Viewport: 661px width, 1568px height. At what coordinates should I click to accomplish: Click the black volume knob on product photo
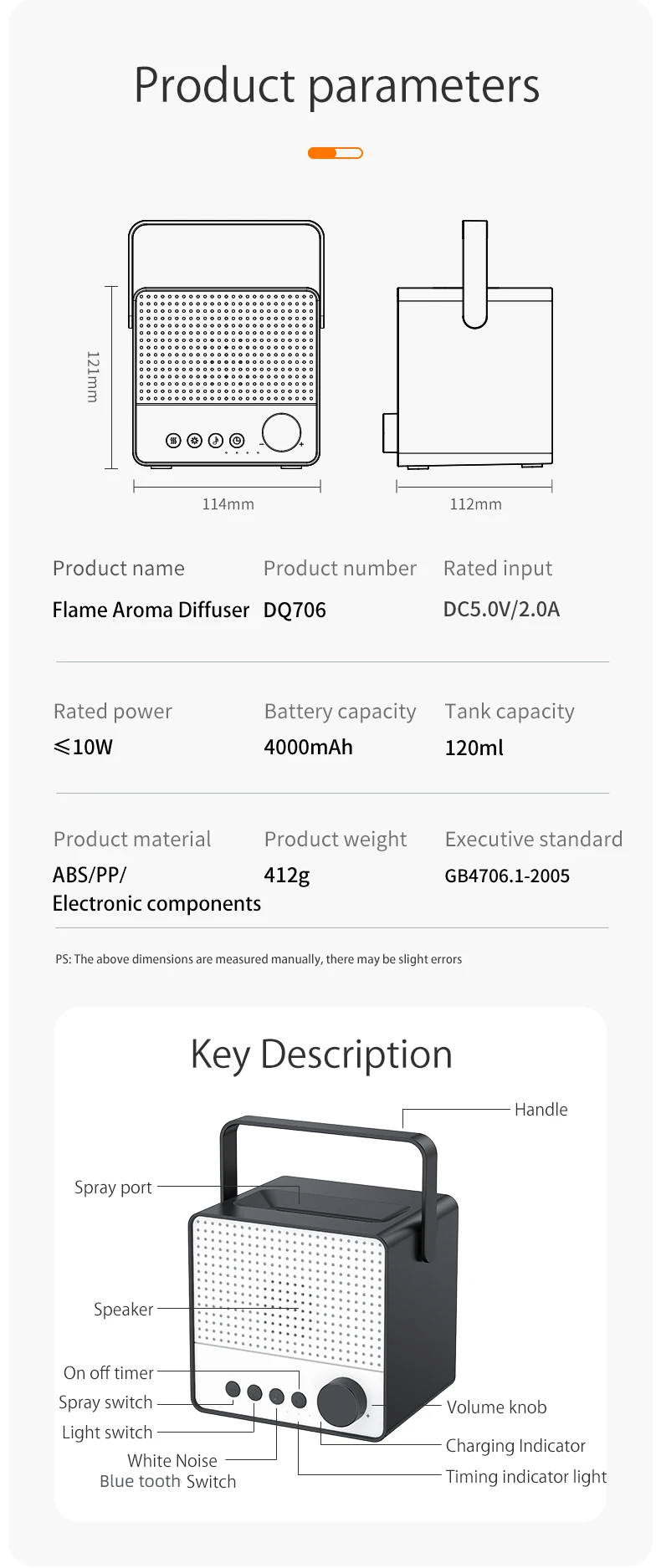coord(341,1402)
